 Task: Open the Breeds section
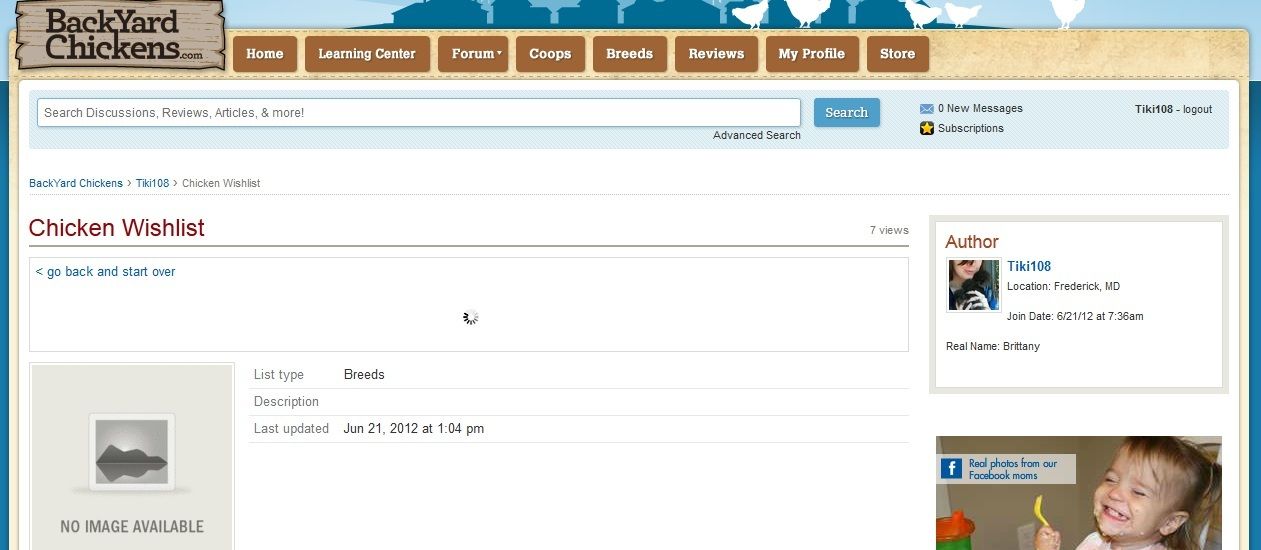tap(629, 54)
